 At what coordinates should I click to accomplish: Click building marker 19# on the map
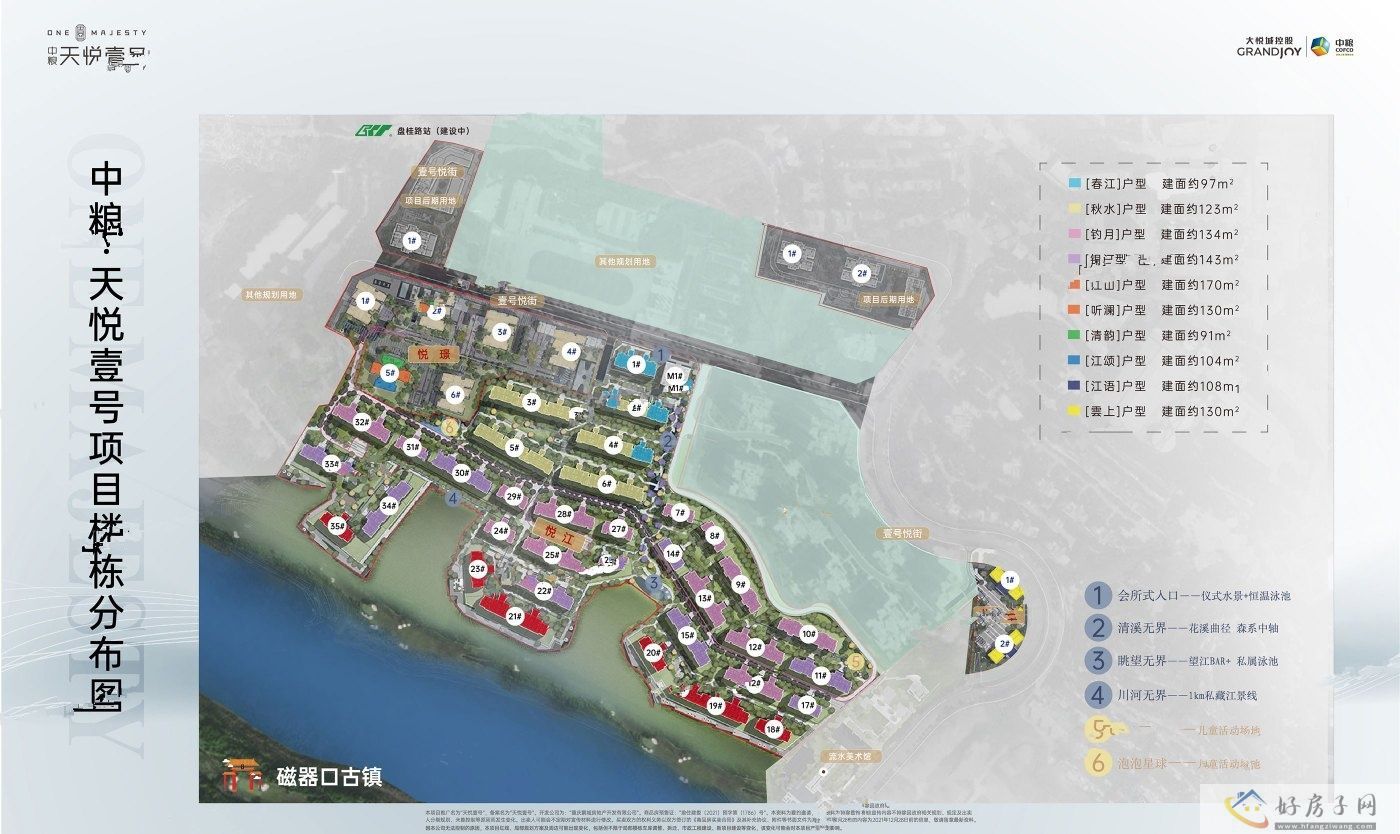tap(715, 706)
